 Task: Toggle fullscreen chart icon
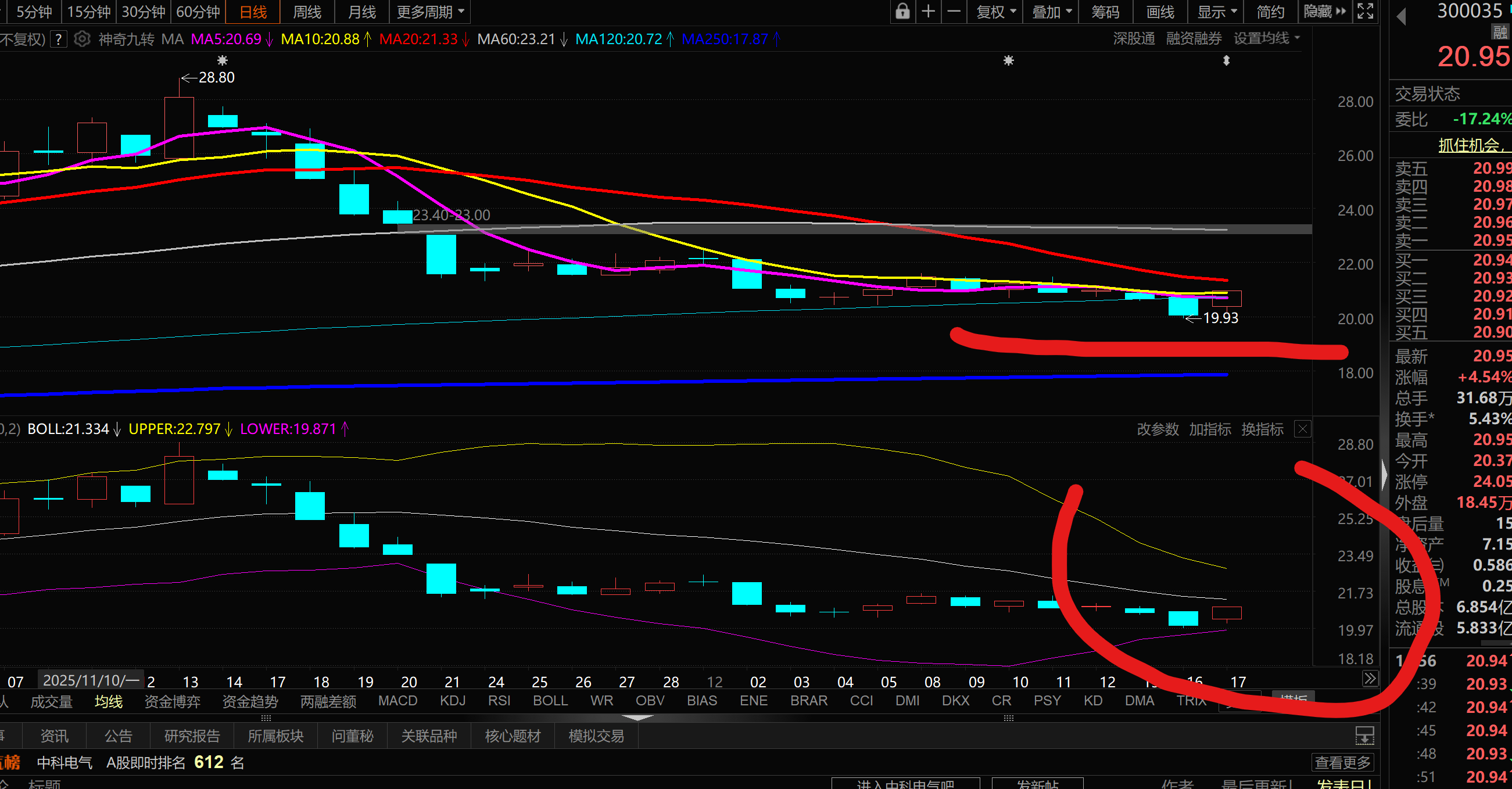(x=1365, y=12)
